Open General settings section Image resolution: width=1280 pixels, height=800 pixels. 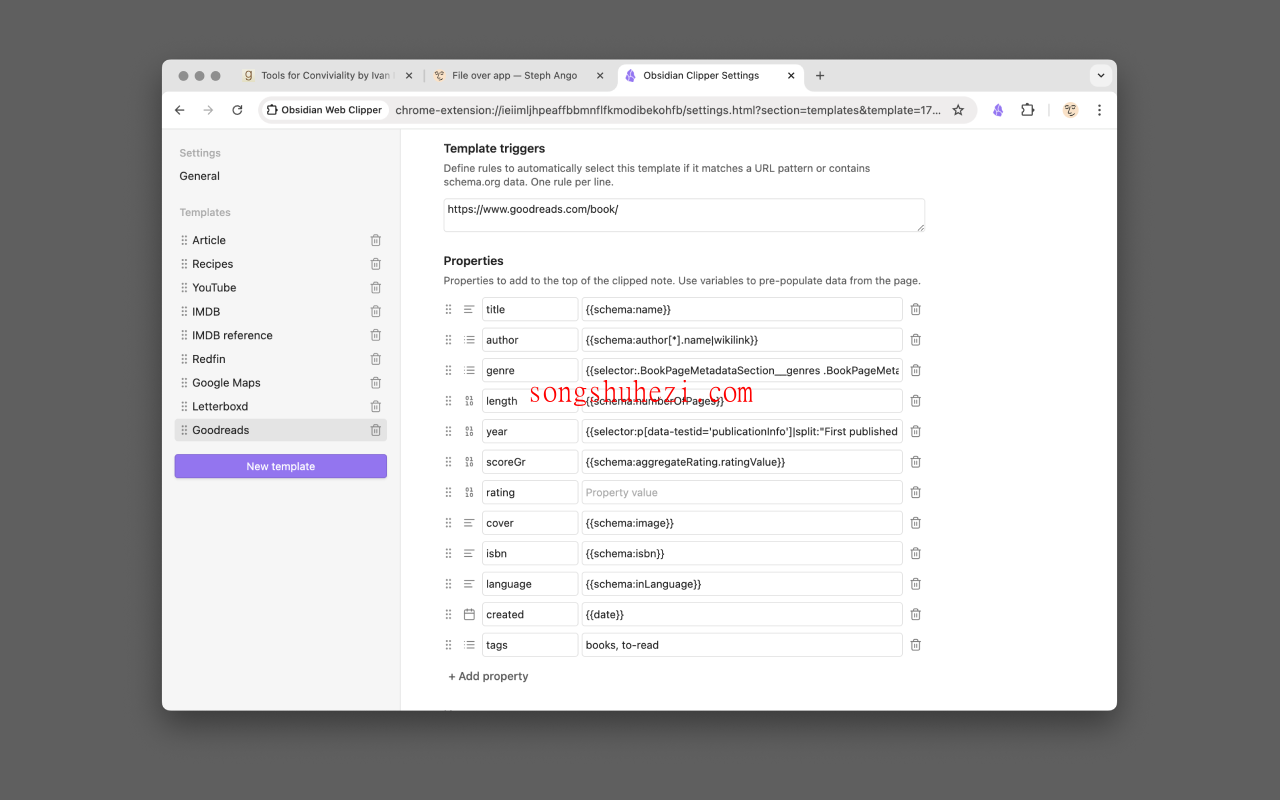click(200, 176)
